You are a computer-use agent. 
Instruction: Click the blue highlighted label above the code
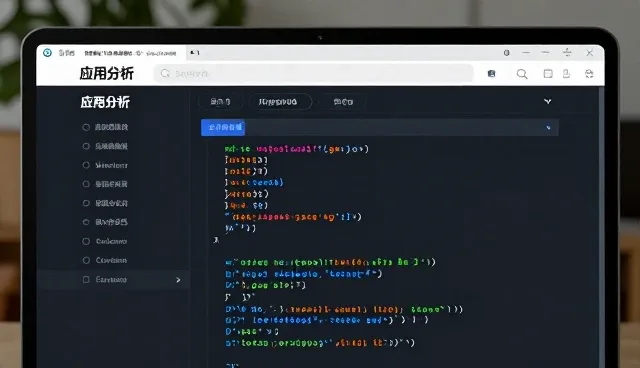223,127
